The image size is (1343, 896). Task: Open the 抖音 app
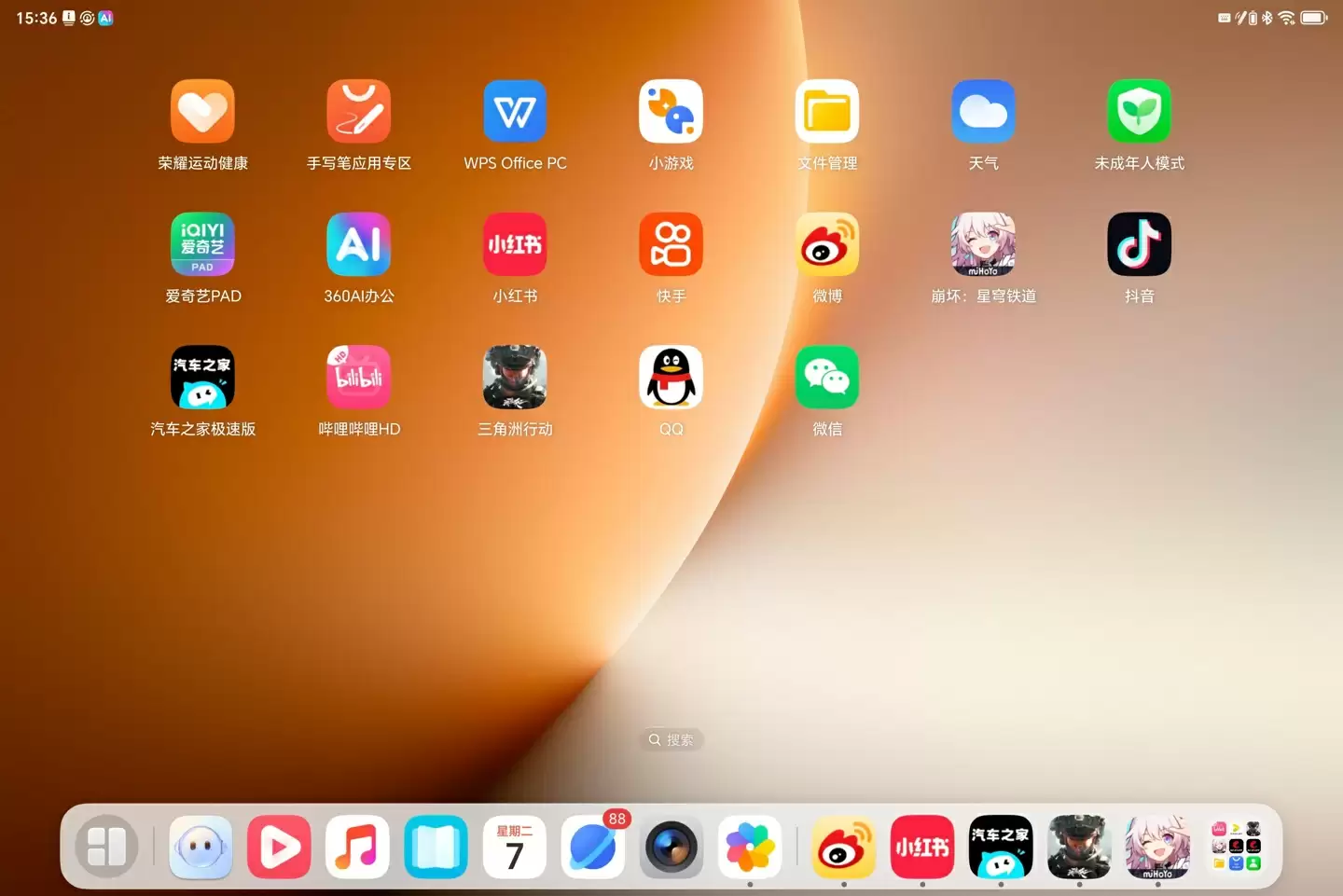(x=1139, y=244)
